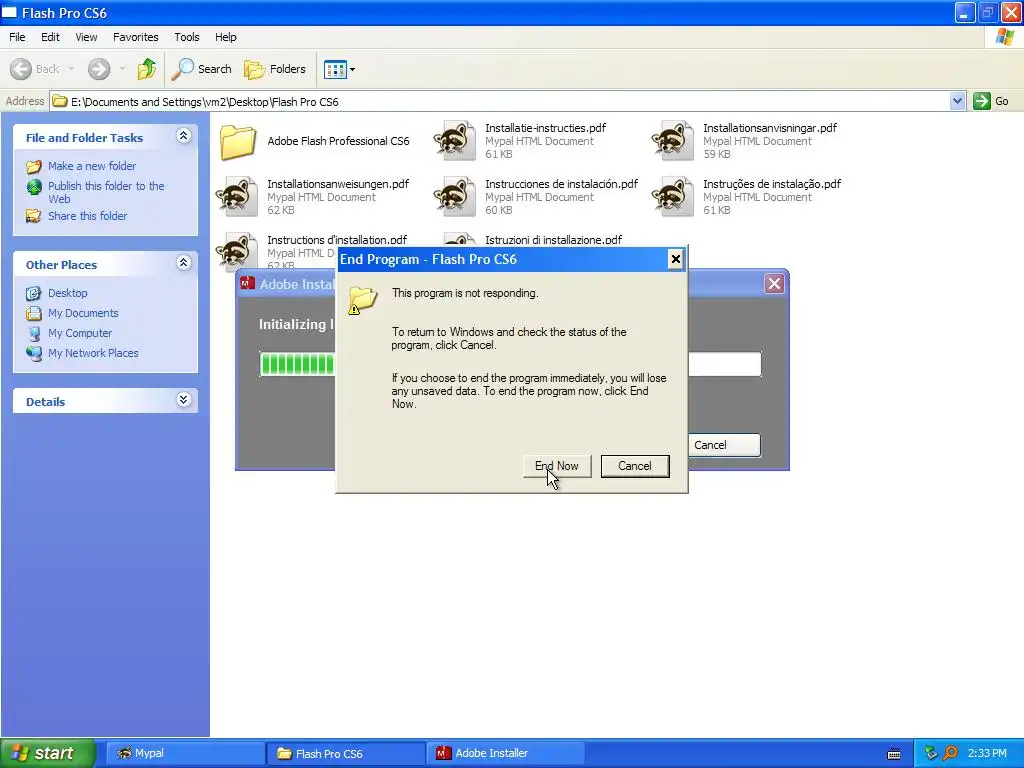Expand the address bar dropdown arrow

(957, 101)
